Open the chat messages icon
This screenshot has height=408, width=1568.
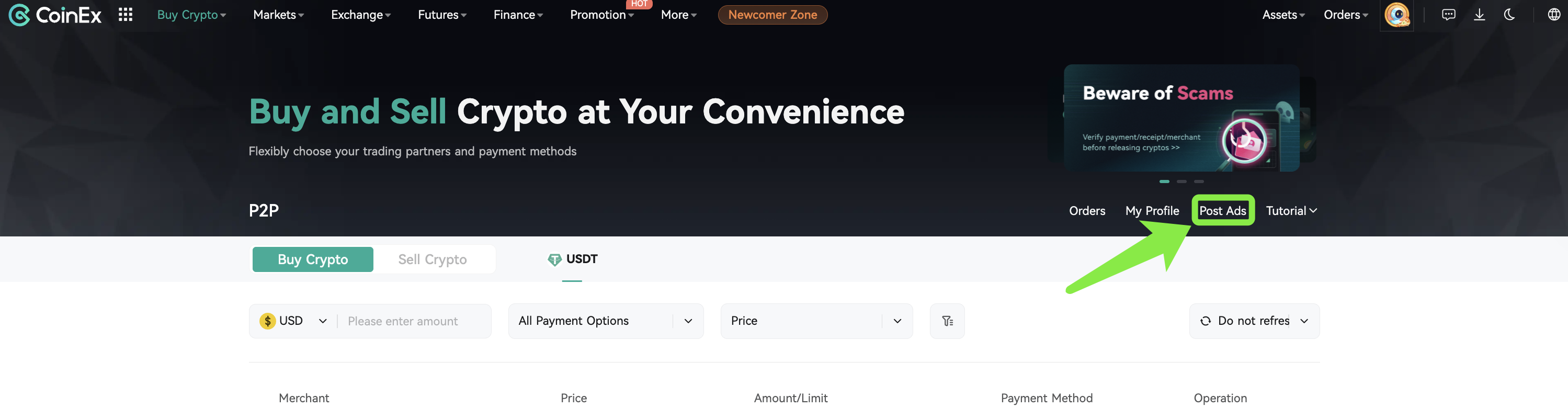[x=1448, y=15]
